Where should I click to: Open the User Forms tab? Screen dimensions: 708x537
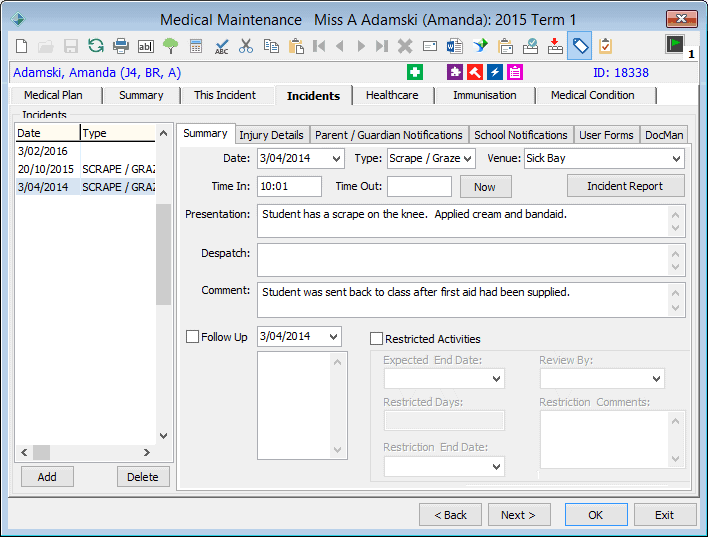click(x=606, y=135)
